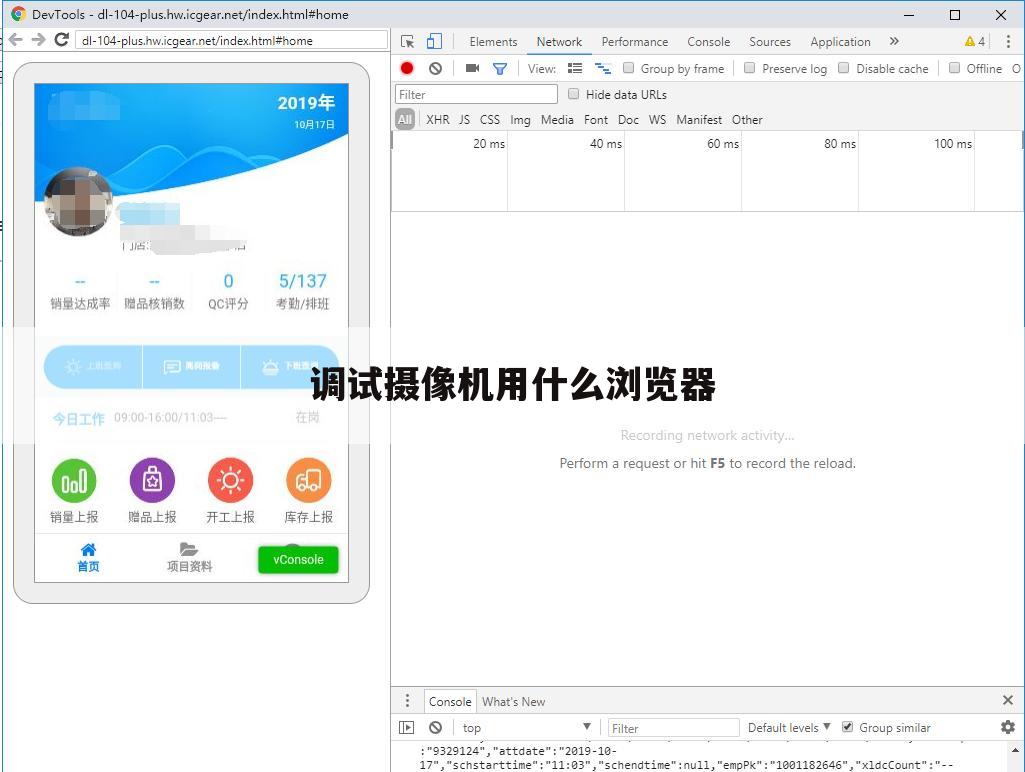Click the browser back arrow
The width and height of the screenshot is (1025, 772).
pyautogui.click(x=16, y=40)
